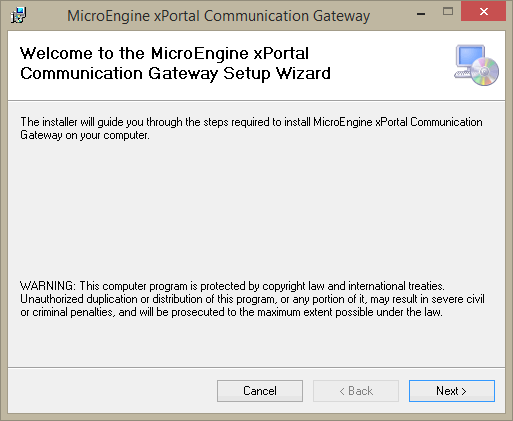Click the 'Gateway on your computer.' text line
Image resolution: width=513 pixels, height=421 pixels.
[x=85, y=135]
